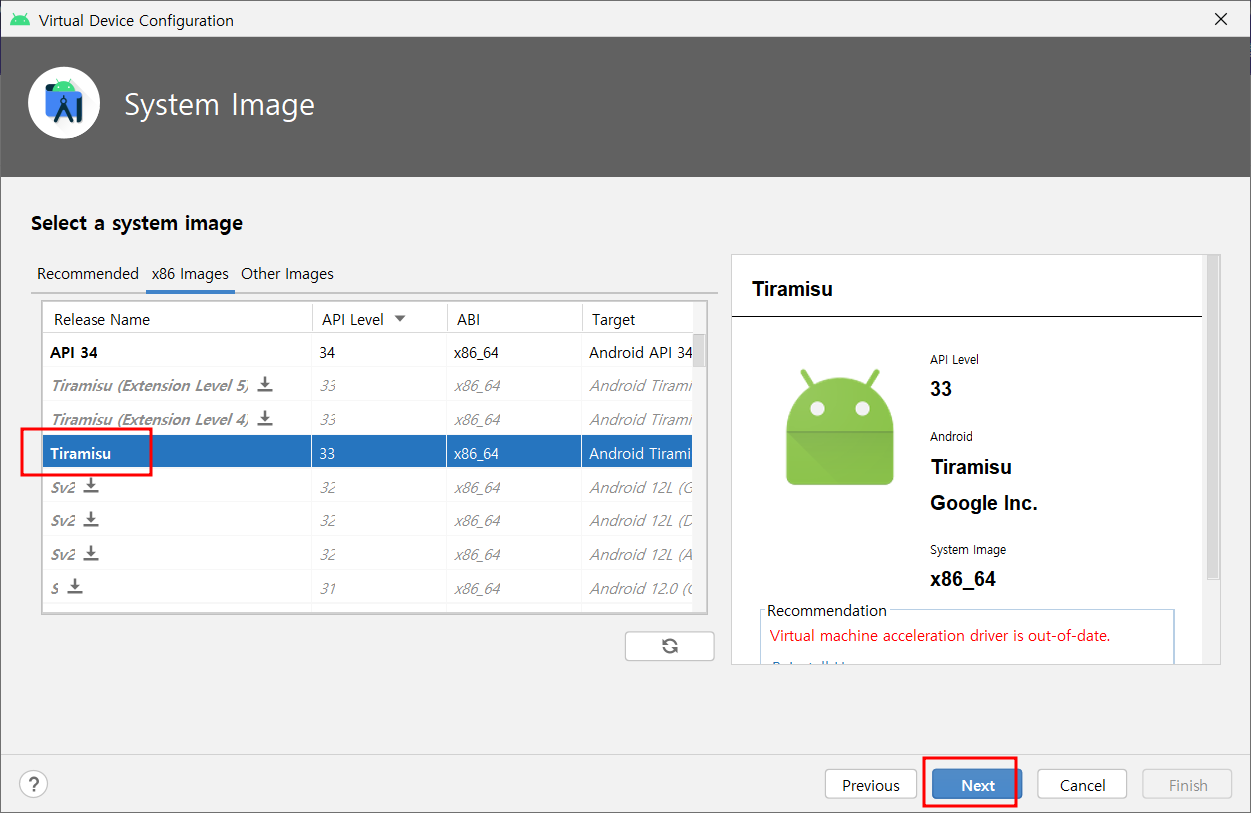The width and height of the screenshot is (1251, 813).
Task: Click the Android Studio logo icon
Action: (x=64, y=103)
